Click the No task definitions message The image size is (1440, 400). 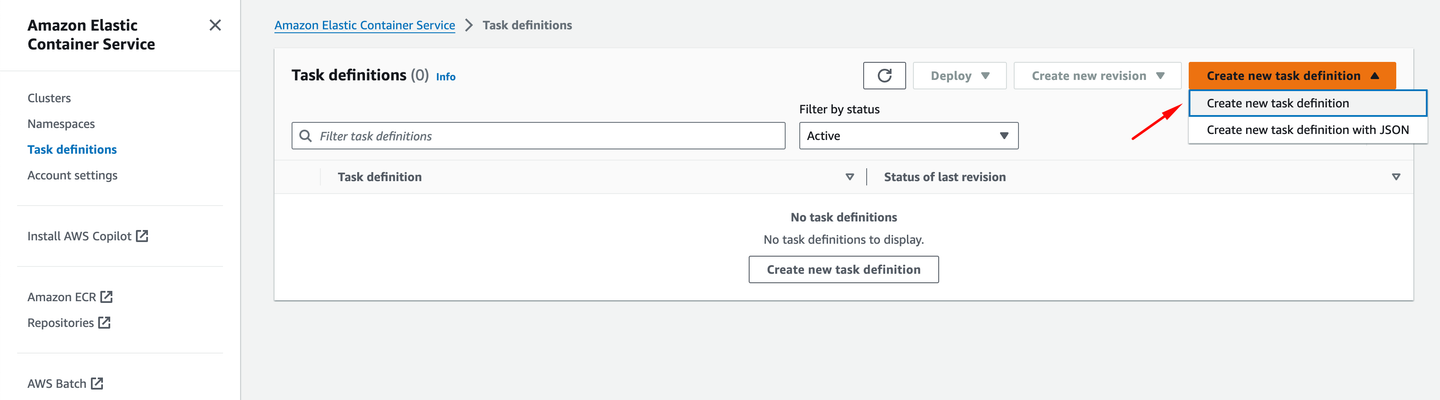pos(843,217)
